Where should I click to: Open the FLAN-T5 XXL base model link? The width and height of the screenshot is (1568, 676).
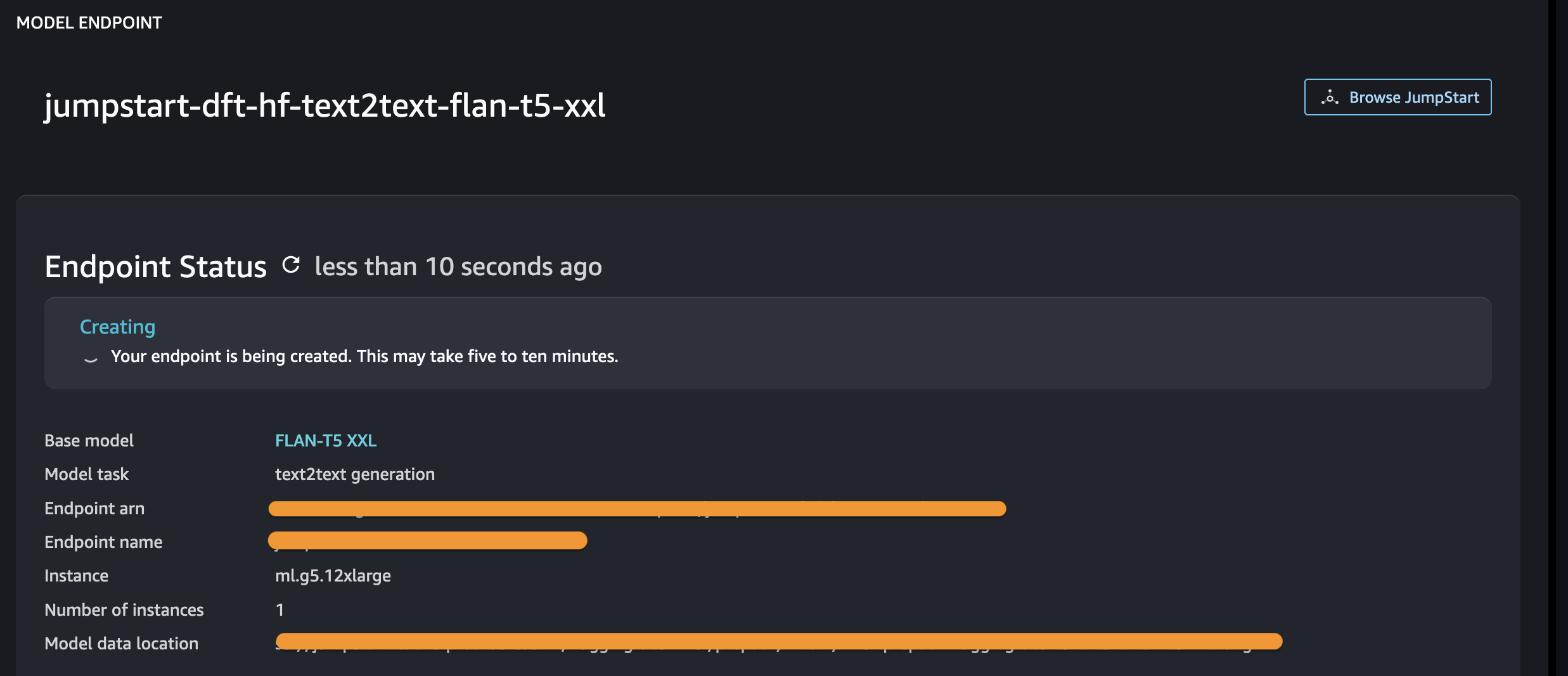(x=326, y=440)
